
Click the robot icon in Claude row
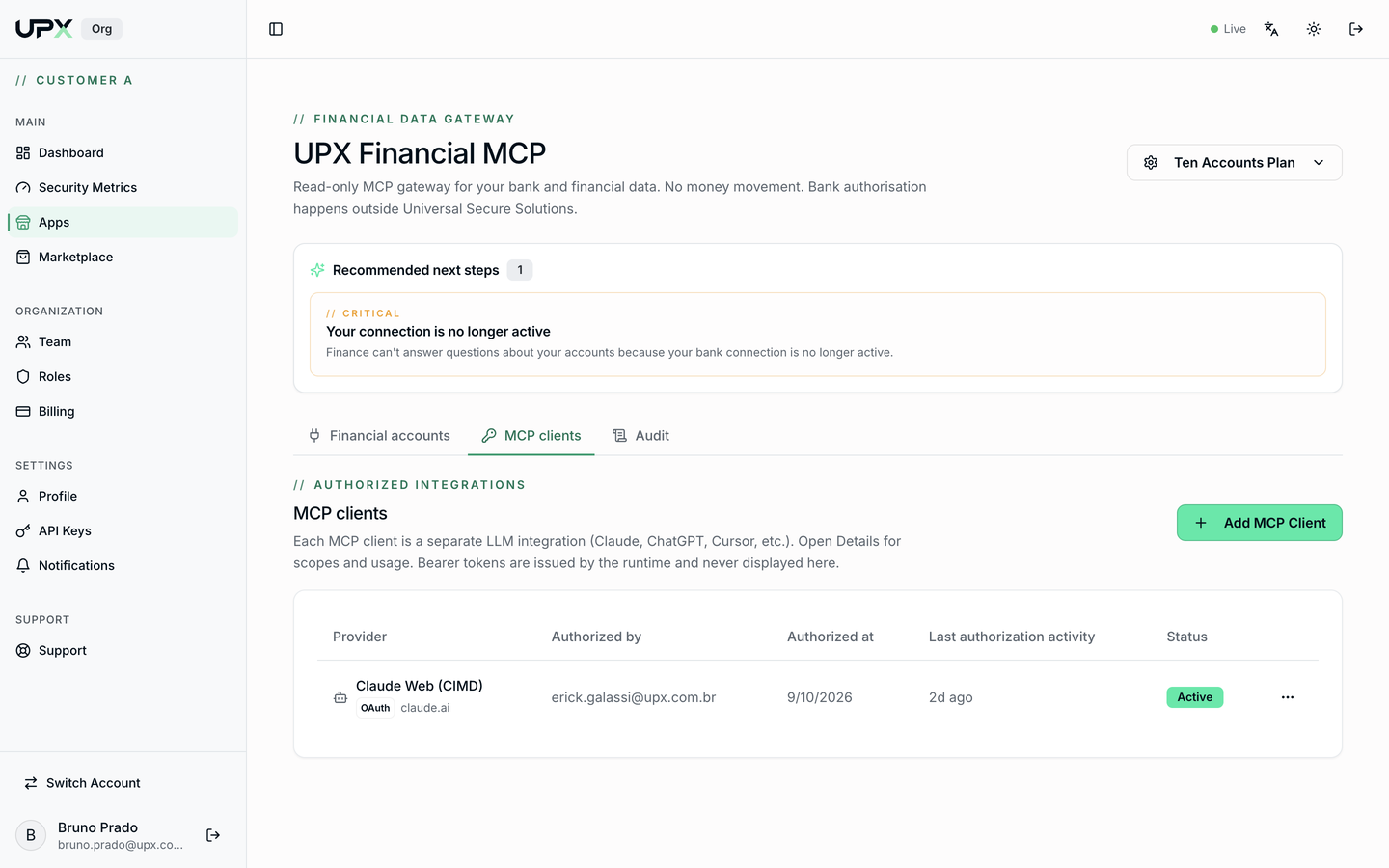point(340,697)
